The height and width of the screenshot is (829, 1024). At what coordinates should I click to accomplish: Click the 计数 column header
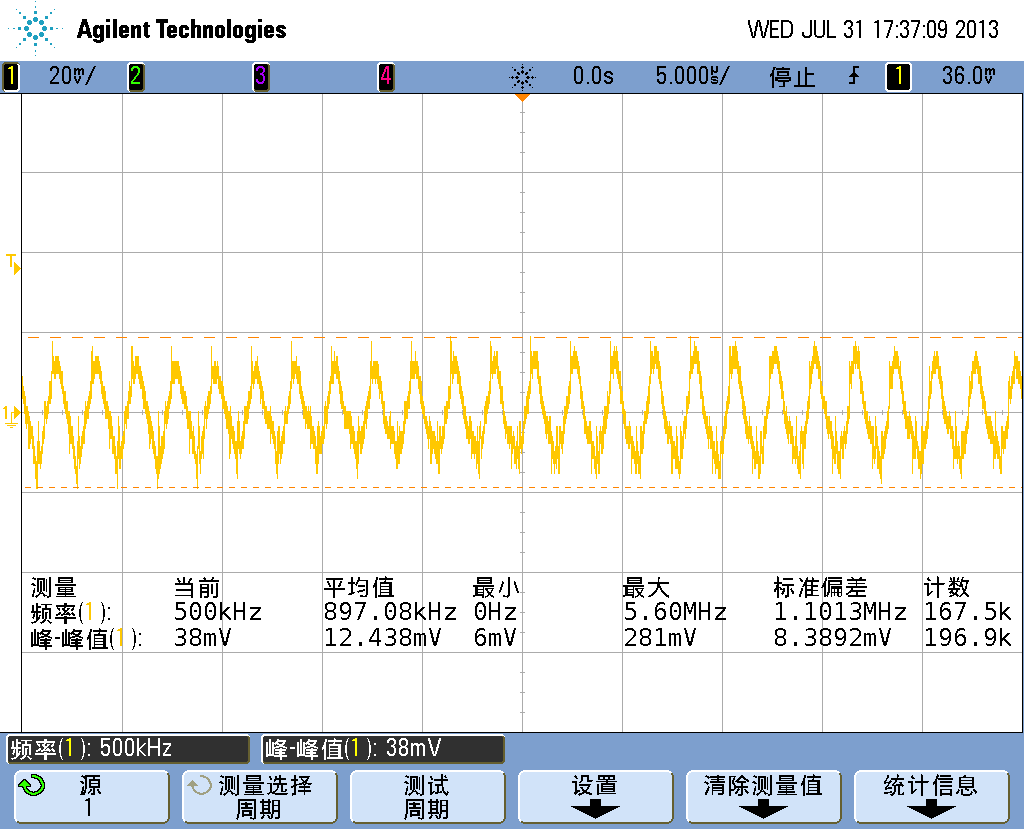[x=946, y=587]
